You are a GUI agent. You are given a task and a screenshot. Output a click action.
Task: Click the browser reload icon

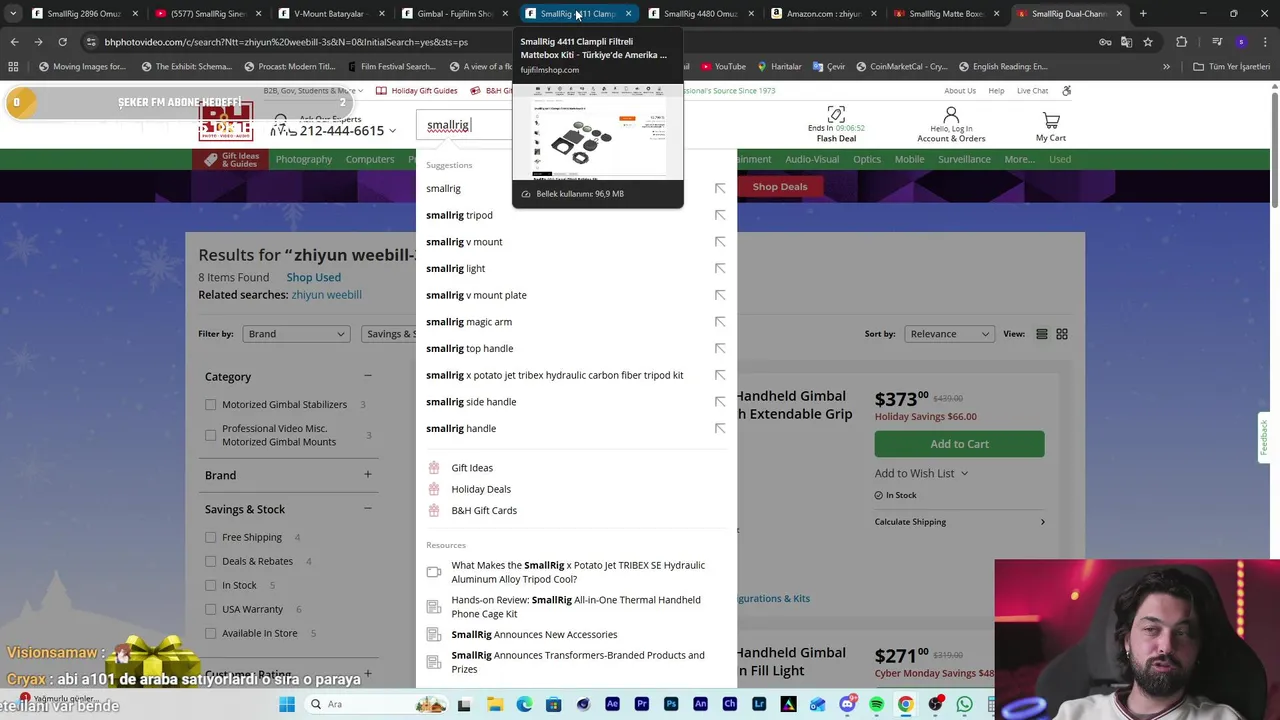[62, 42]
